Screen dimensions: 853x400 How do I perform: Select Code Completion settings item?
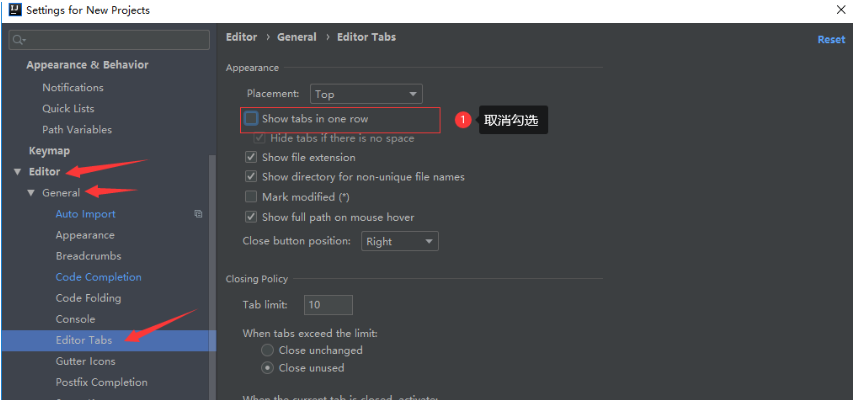tap(98, 277)
